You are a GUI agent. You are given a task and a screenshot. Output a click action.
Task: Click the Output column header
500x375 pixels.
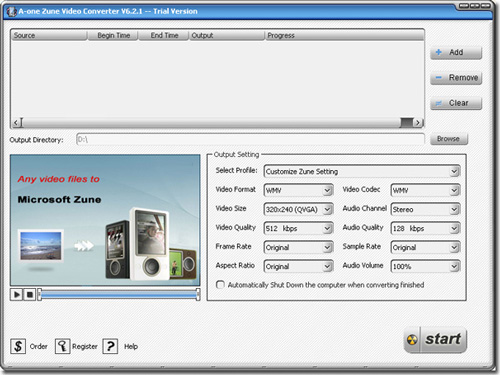pyautogui.click(x=227, y=35)
